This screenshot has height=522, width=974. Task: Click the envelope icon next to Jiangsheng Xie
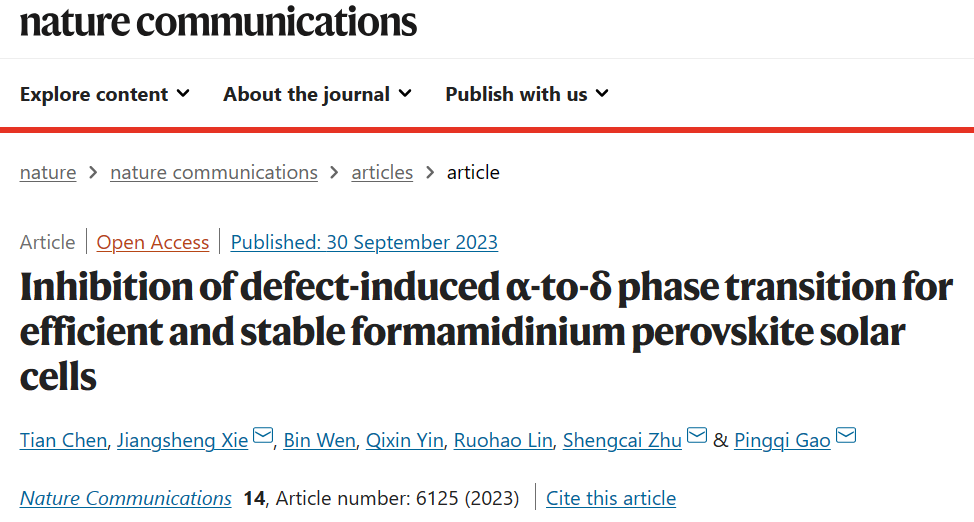(x=263, y=436)
